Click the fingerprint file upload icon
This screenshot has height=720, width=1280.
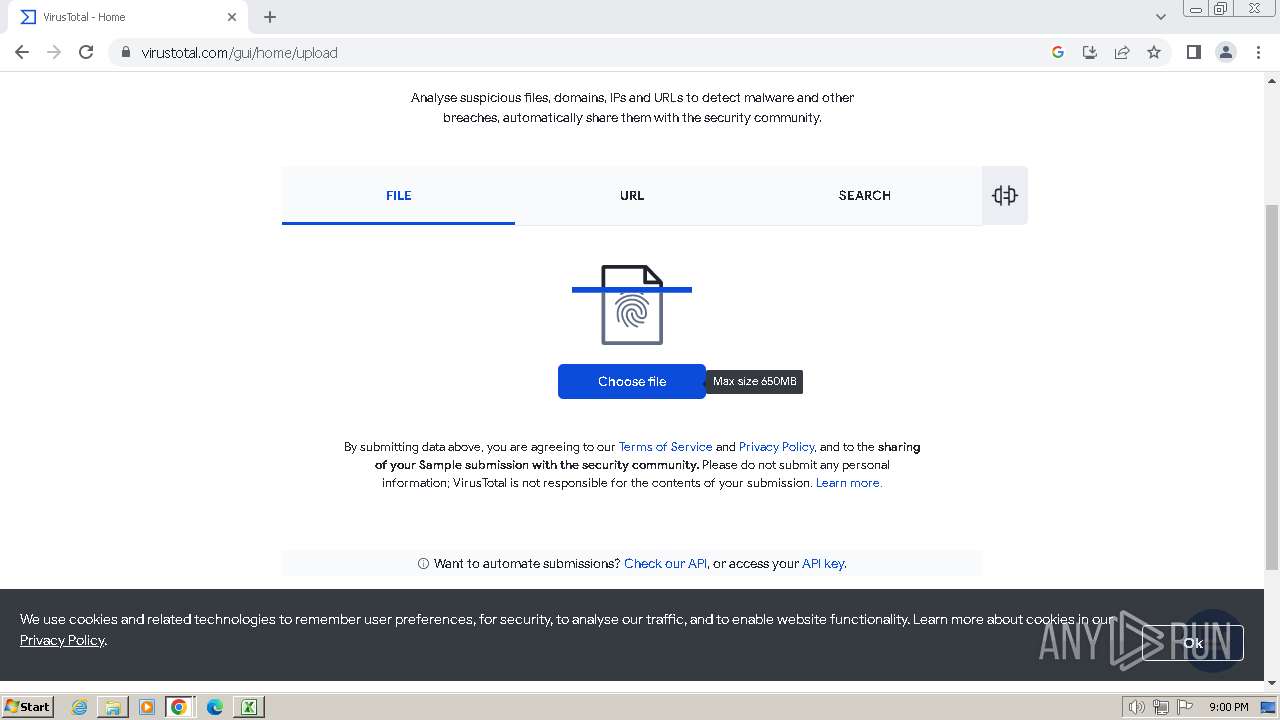pos(632,305)
